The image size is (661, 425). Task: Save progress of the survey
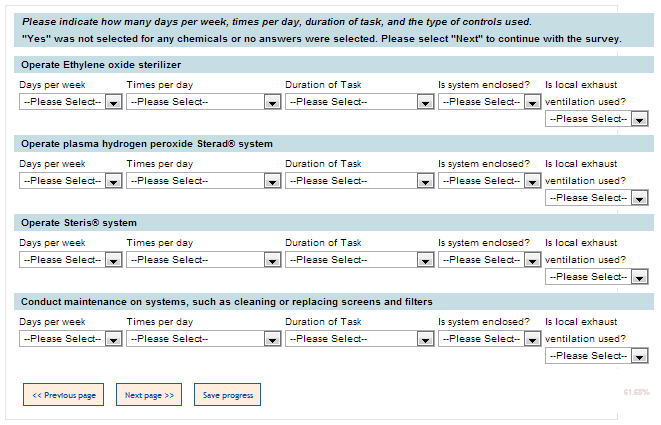(227, 395)
